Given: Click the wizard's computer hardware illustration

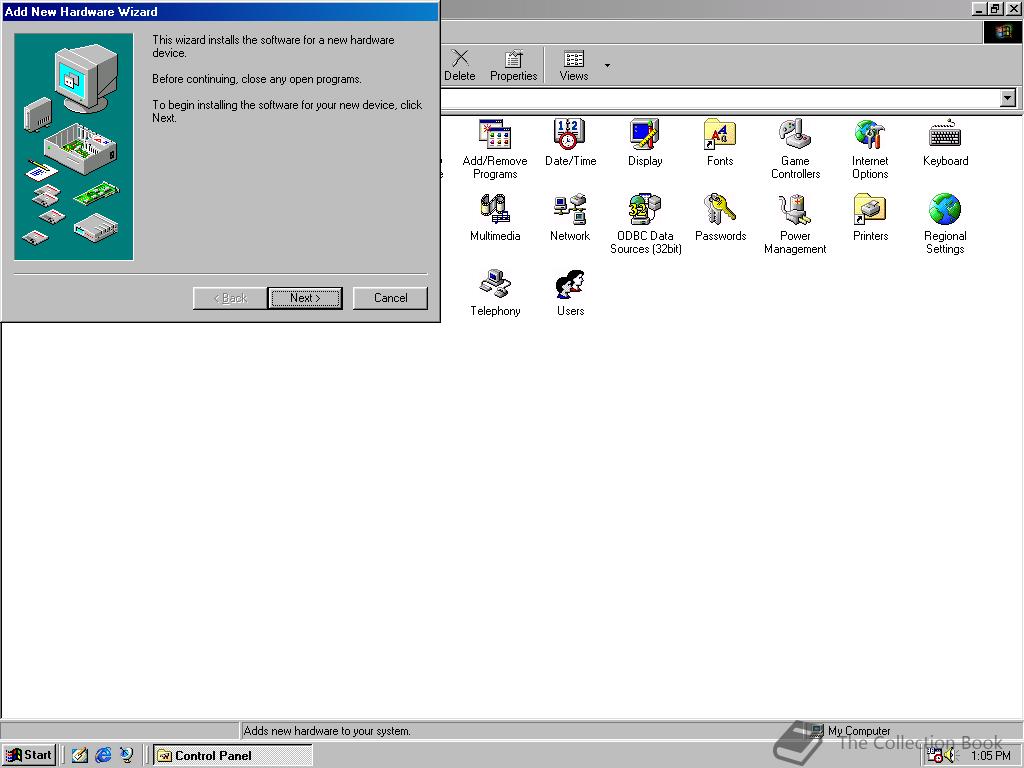Looking at the screenshot, I should 74,147.
